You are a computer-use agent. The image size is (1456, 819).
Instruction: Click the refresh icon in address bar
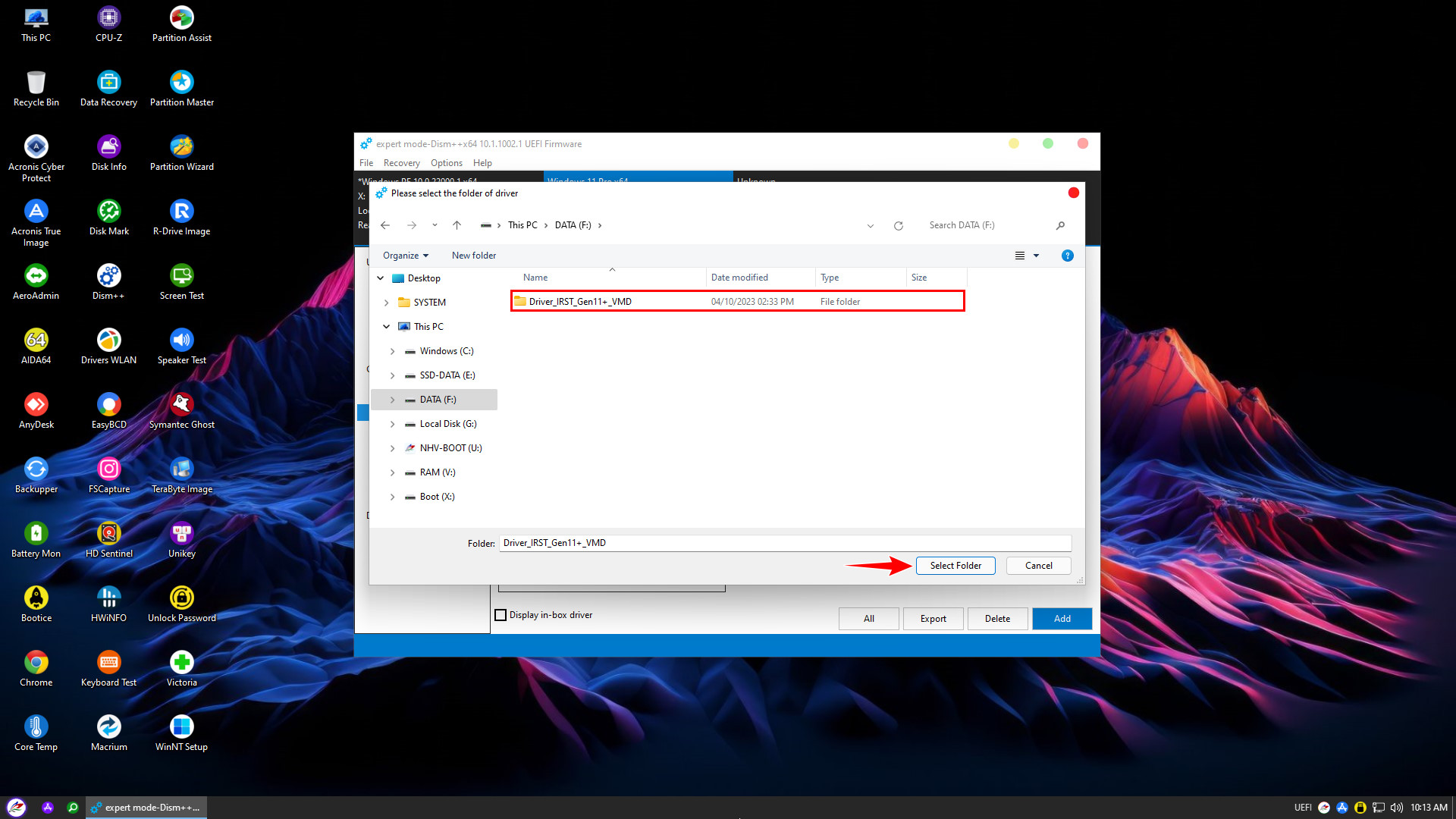click(x=898, y=225)
